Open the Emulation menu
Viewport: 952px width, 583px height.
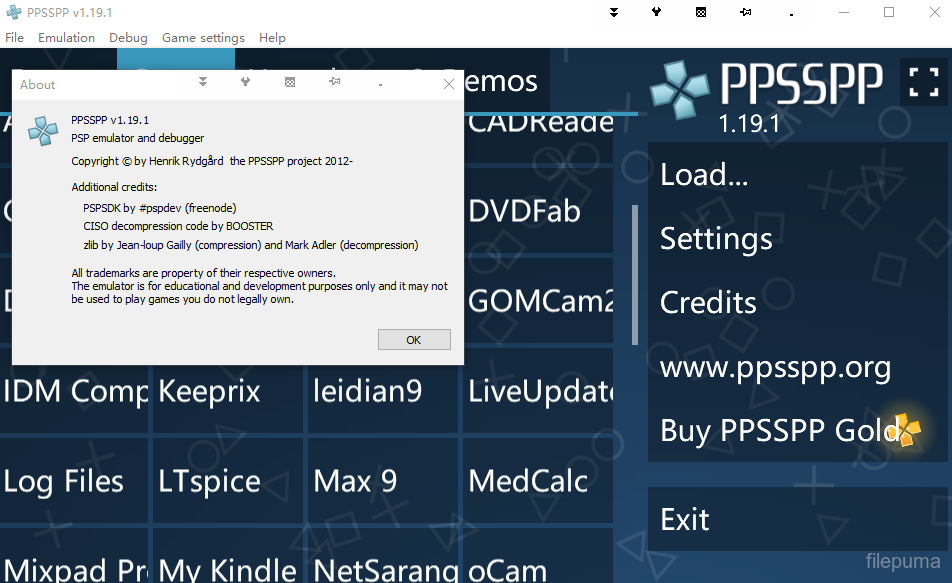[x=66, y=38]
